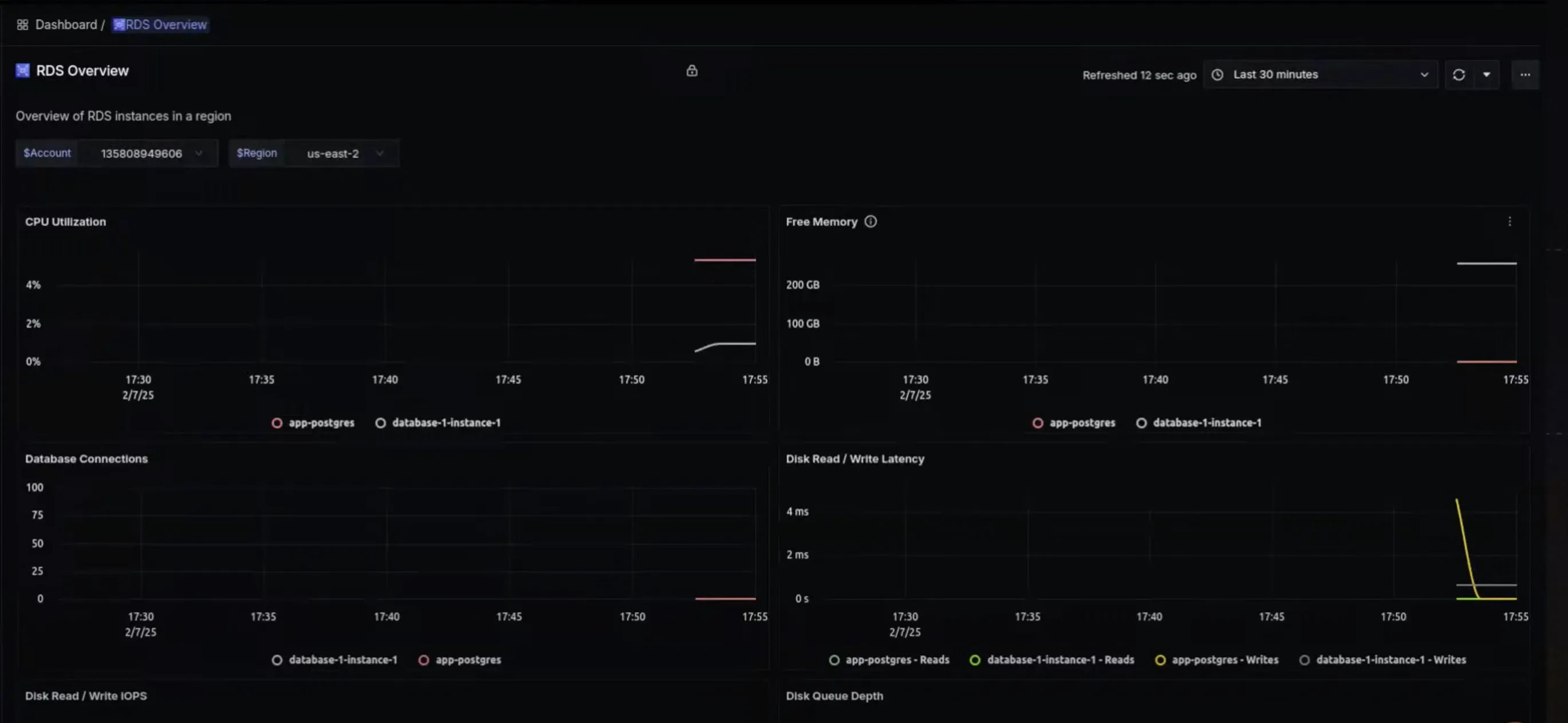Image resolution: width=1568 pixels, height=723 pixels.
Task: Toggle app-postgres - Reads latency series
Action: (x=889, y=659)
